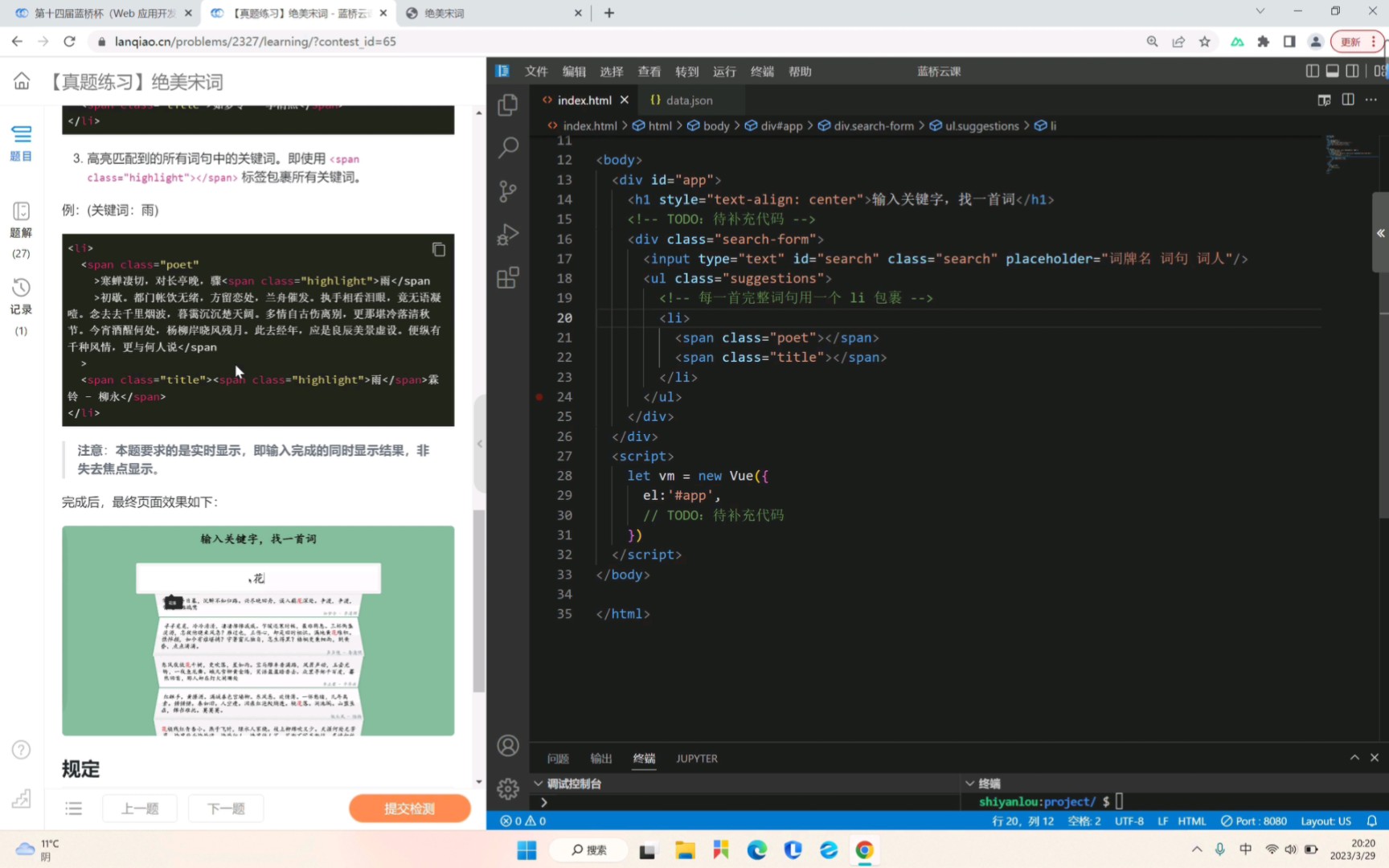
Task: Click the 题目 list icon in left sidebar
Action: pyautogui.click(x=22, y=143)
